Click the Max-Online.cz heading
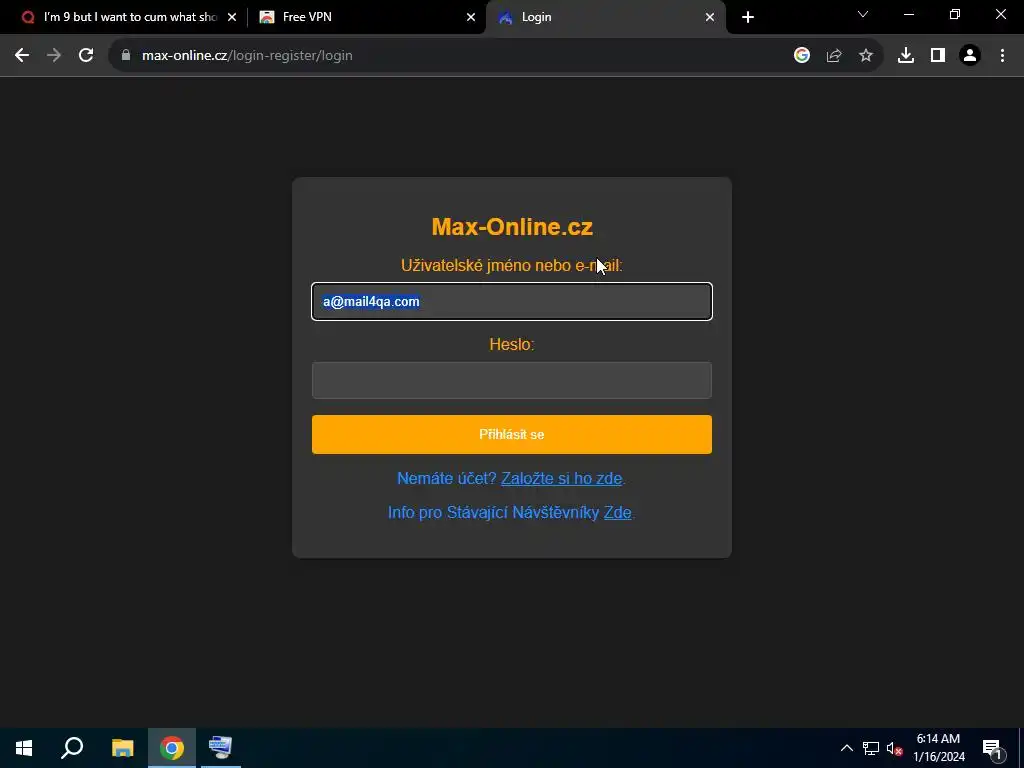This screenshot has height=768, width=1024. [512, 227]
